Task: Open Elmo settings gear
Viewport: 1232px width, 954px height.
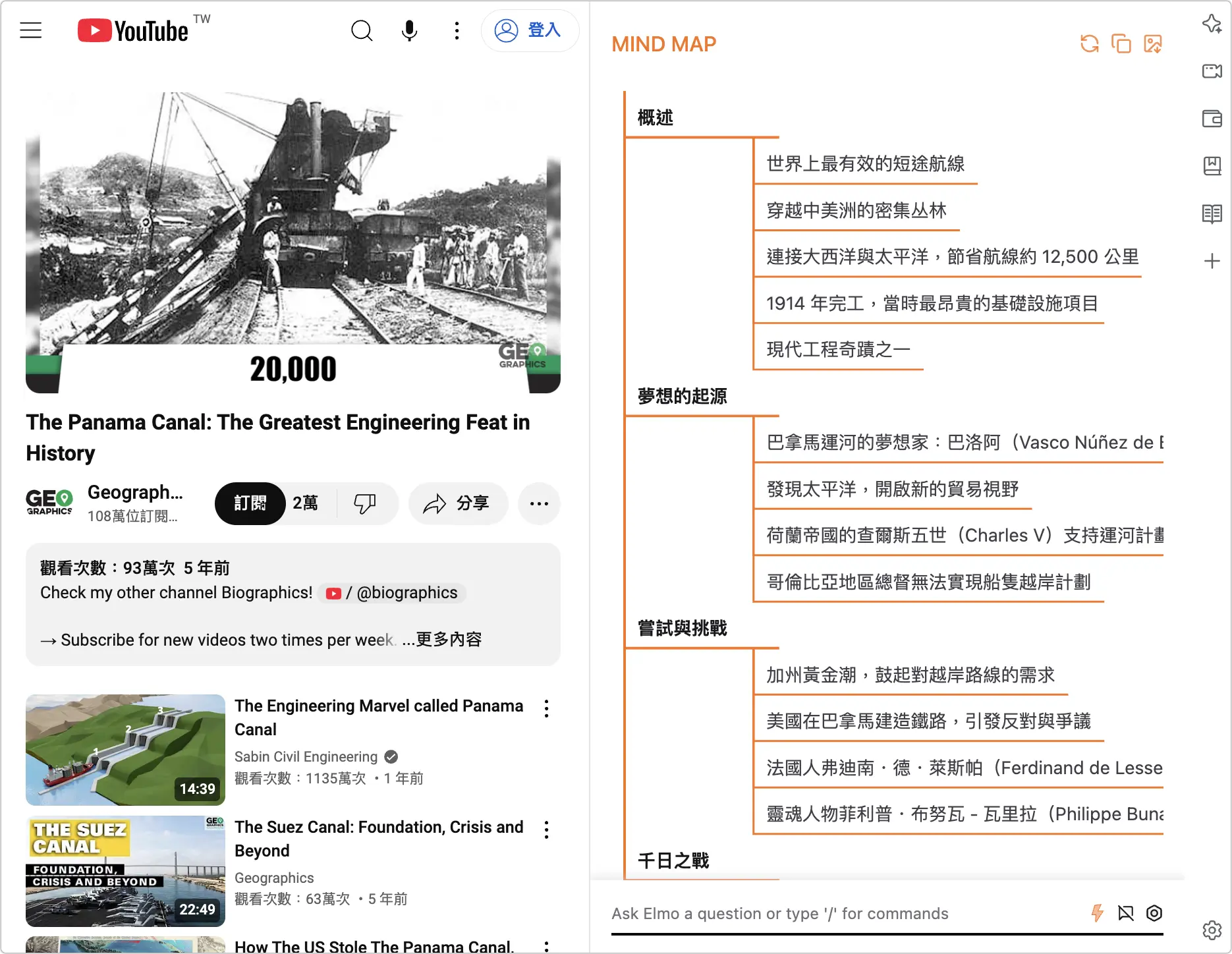Action: [1212, 930]
